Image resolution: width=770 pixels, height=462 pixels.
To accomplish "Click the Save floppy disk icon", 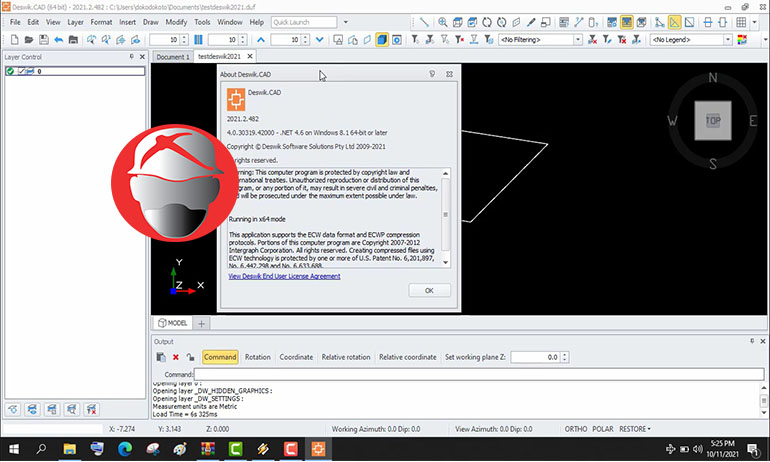I will (x=44, y=40).
